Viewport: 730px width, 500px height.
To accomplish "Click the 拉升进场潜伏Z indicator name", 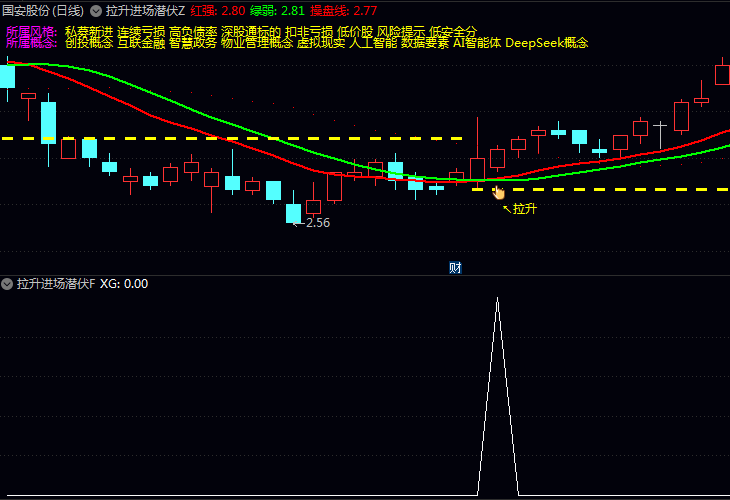I will point(145,11).
